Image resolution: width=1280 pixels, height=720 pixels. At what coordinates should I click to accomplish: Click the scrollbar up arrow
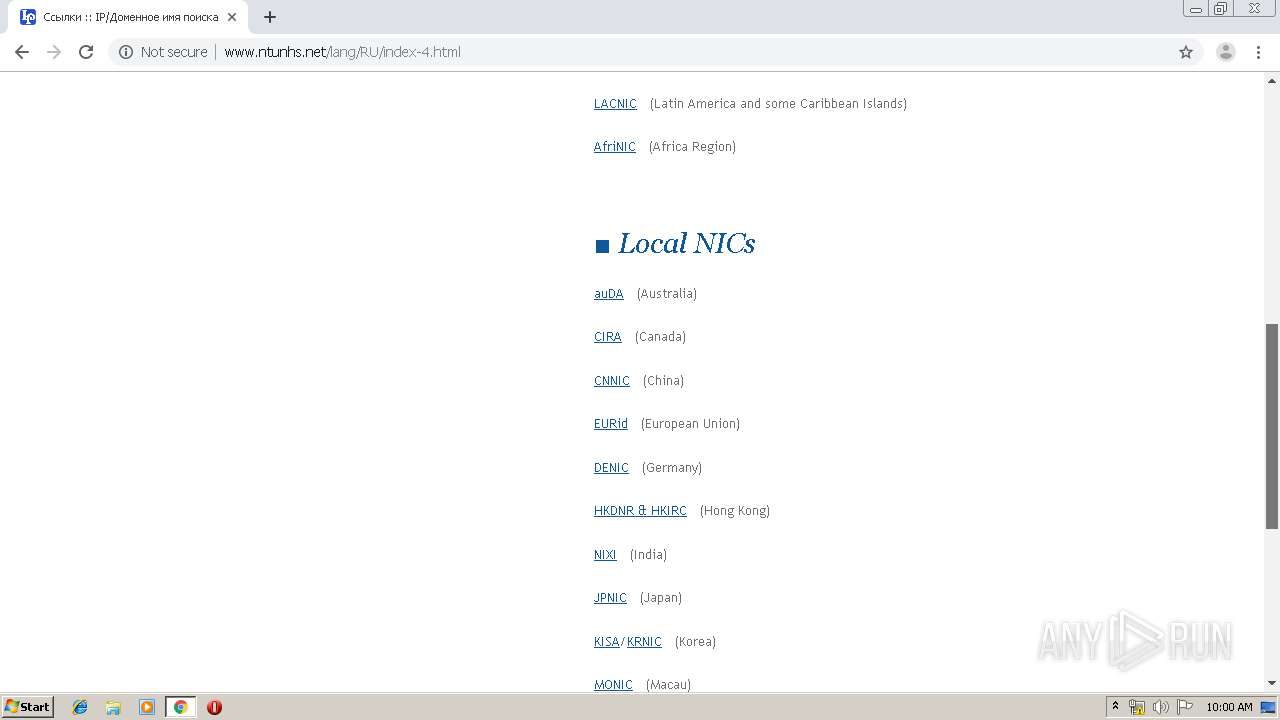click(x=1272, y=81)
